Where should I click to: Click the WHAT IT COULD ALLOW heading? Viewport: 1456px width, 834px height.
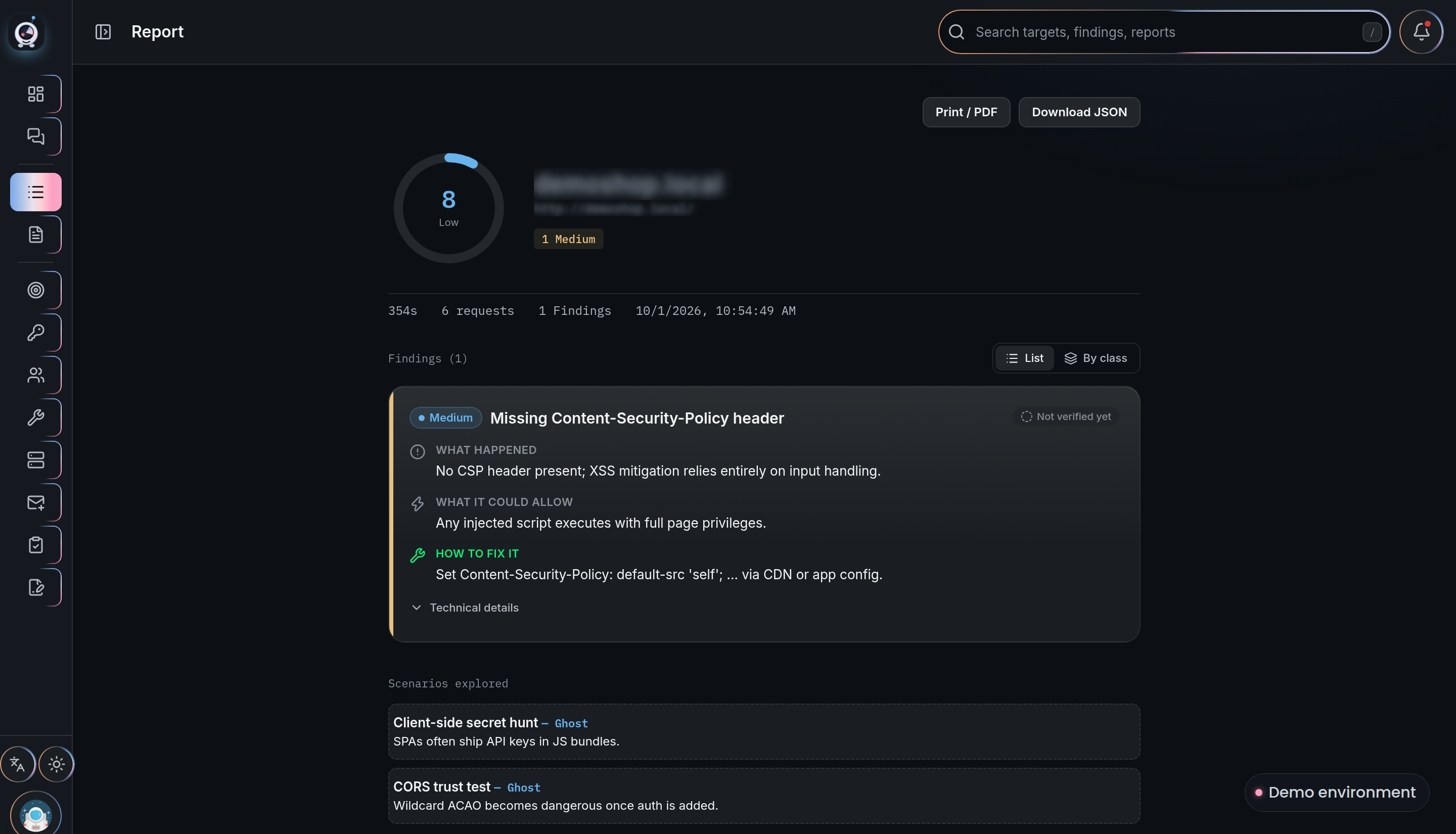click(504, 502)
